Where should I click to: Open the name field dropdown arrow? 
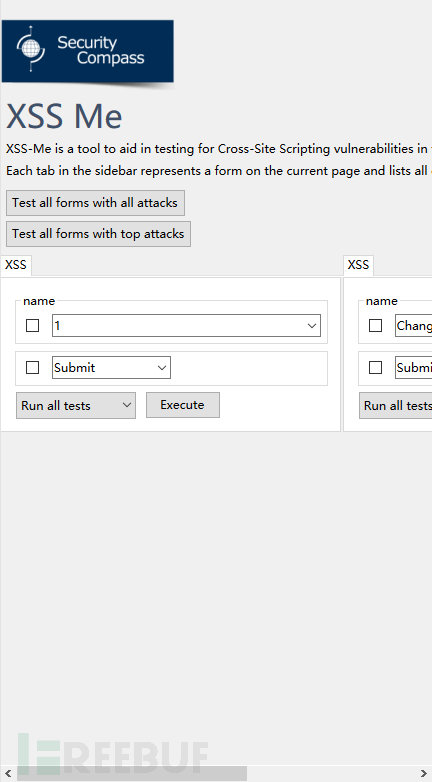tap(312, 326)
